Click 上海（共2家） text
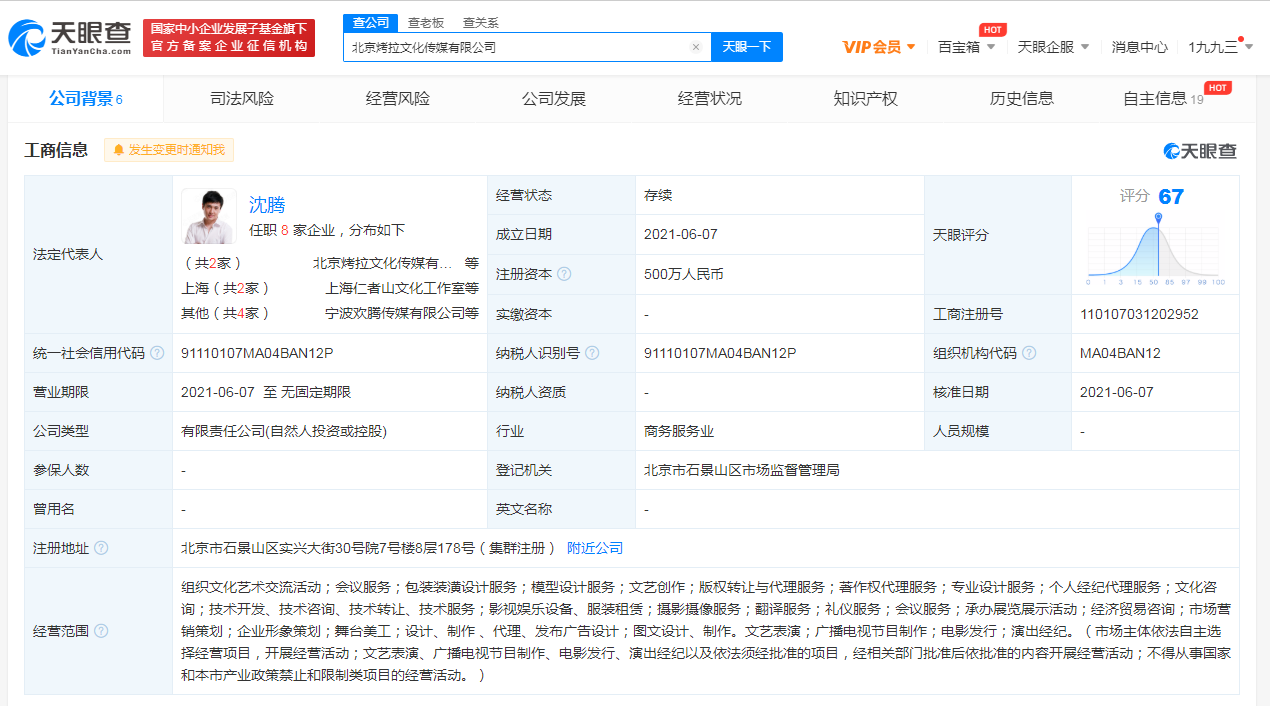This screenshot has height=706, width=1270. (x=226, y=288)
